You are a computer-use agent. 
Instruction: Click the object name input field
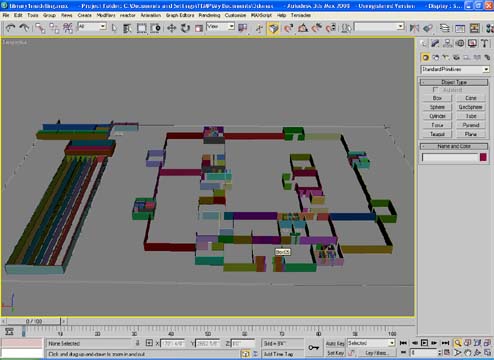[x=450, y=157]
